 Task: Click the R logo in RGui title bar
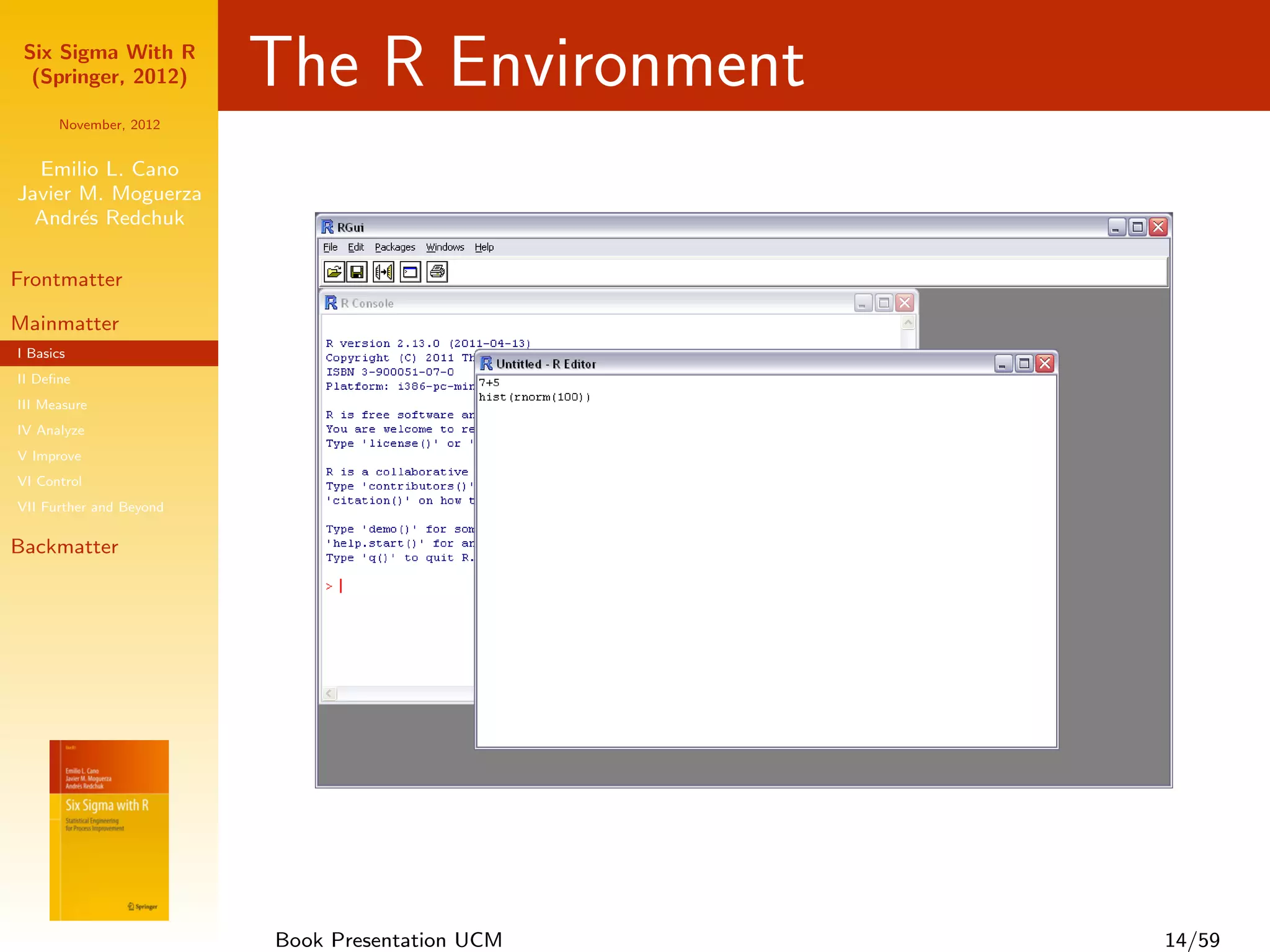point(327,227)
